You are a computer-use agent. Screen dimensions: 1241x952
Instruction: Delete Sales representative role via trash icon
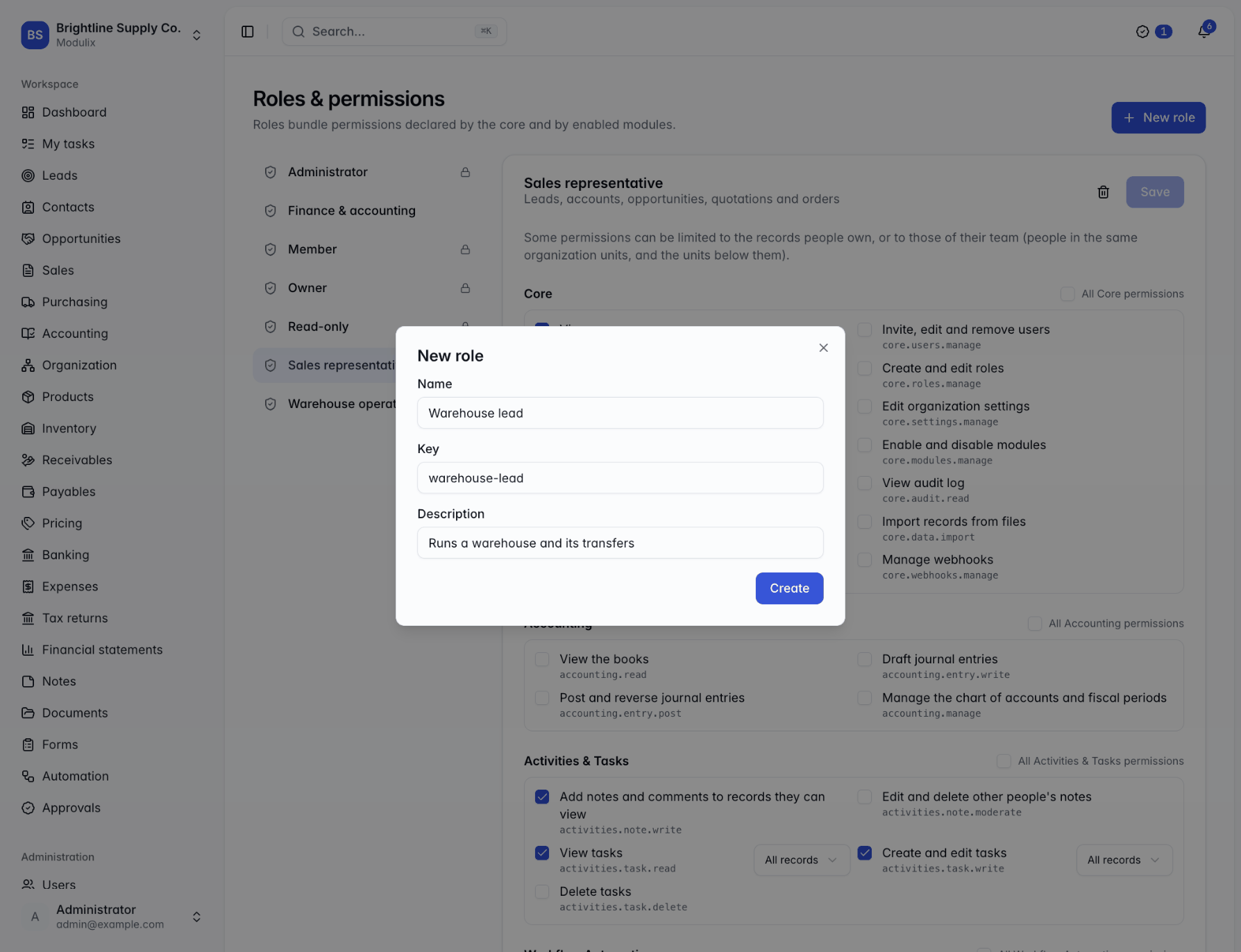pos(1103,192)
